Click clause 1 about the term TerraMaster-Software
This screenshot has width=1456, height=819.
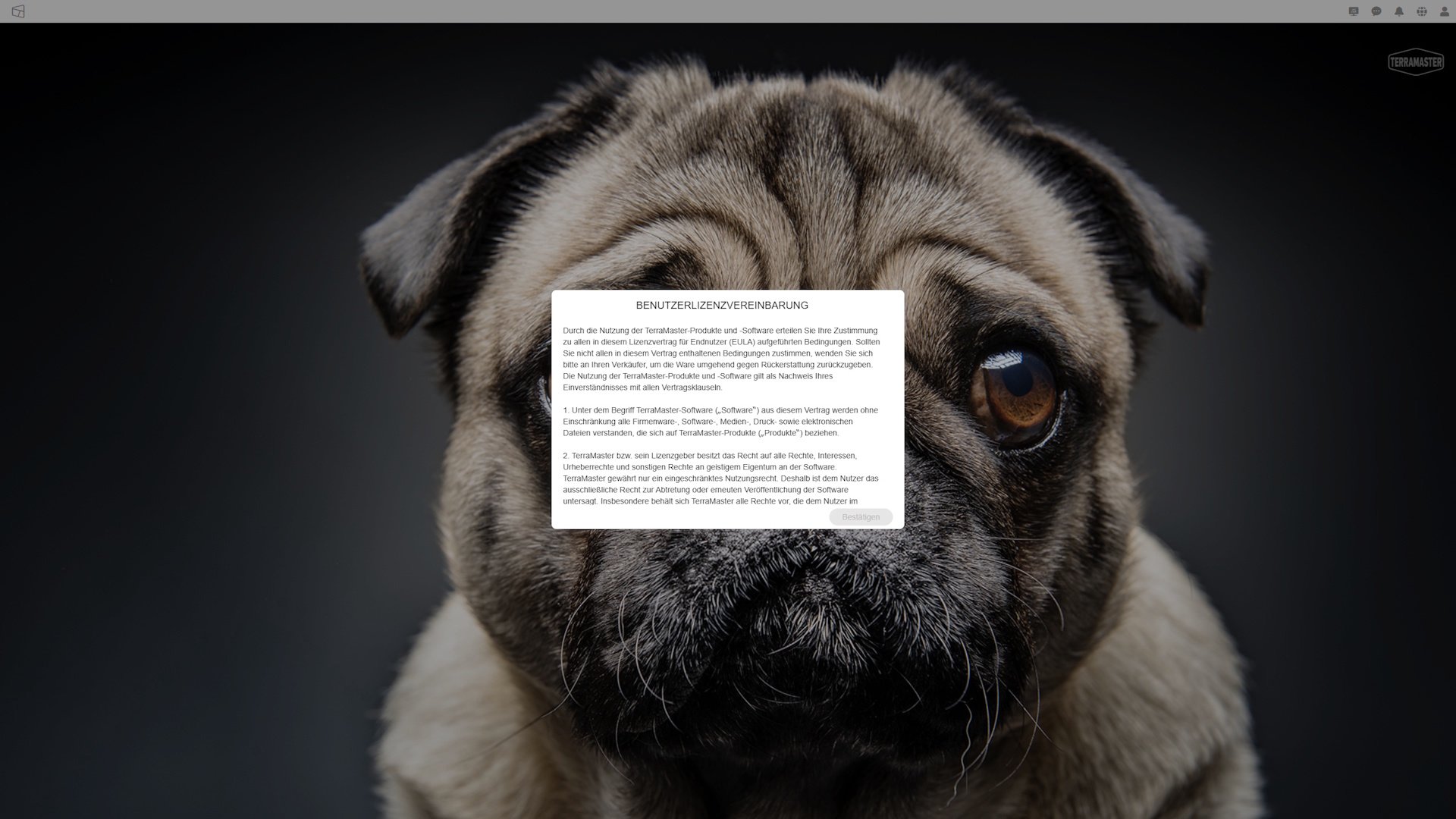click(720, 422)
